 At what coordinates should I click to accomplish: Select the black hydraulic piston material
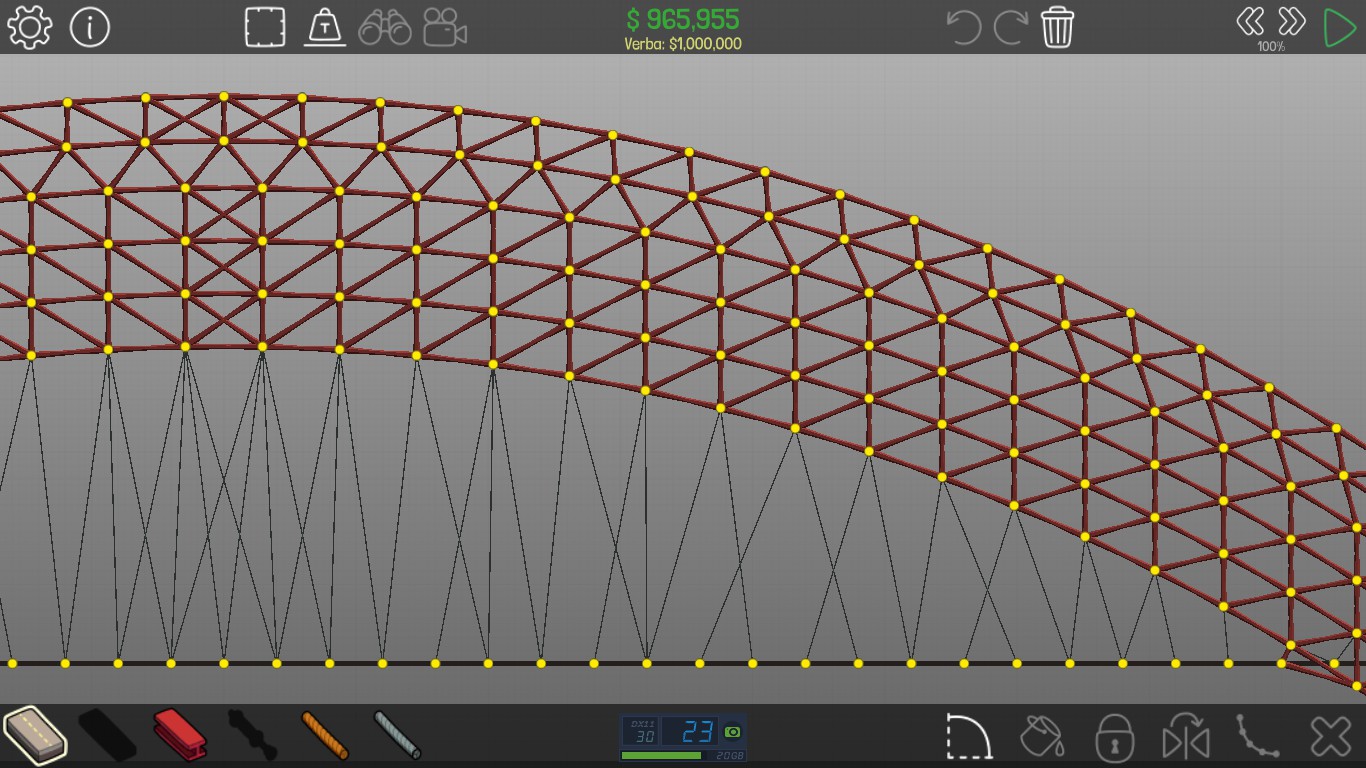click(x=252, y=735)
